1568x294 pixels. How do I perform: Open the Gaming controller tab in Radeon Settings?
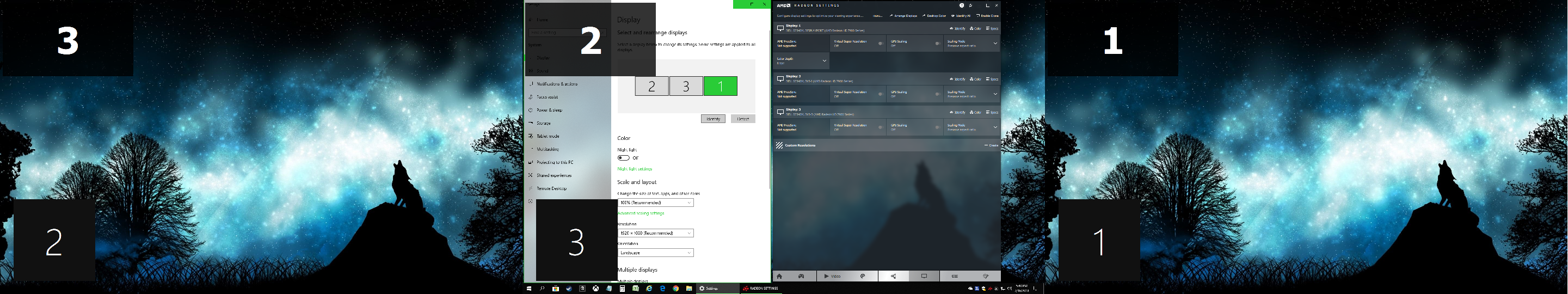(x=802, y=275)
